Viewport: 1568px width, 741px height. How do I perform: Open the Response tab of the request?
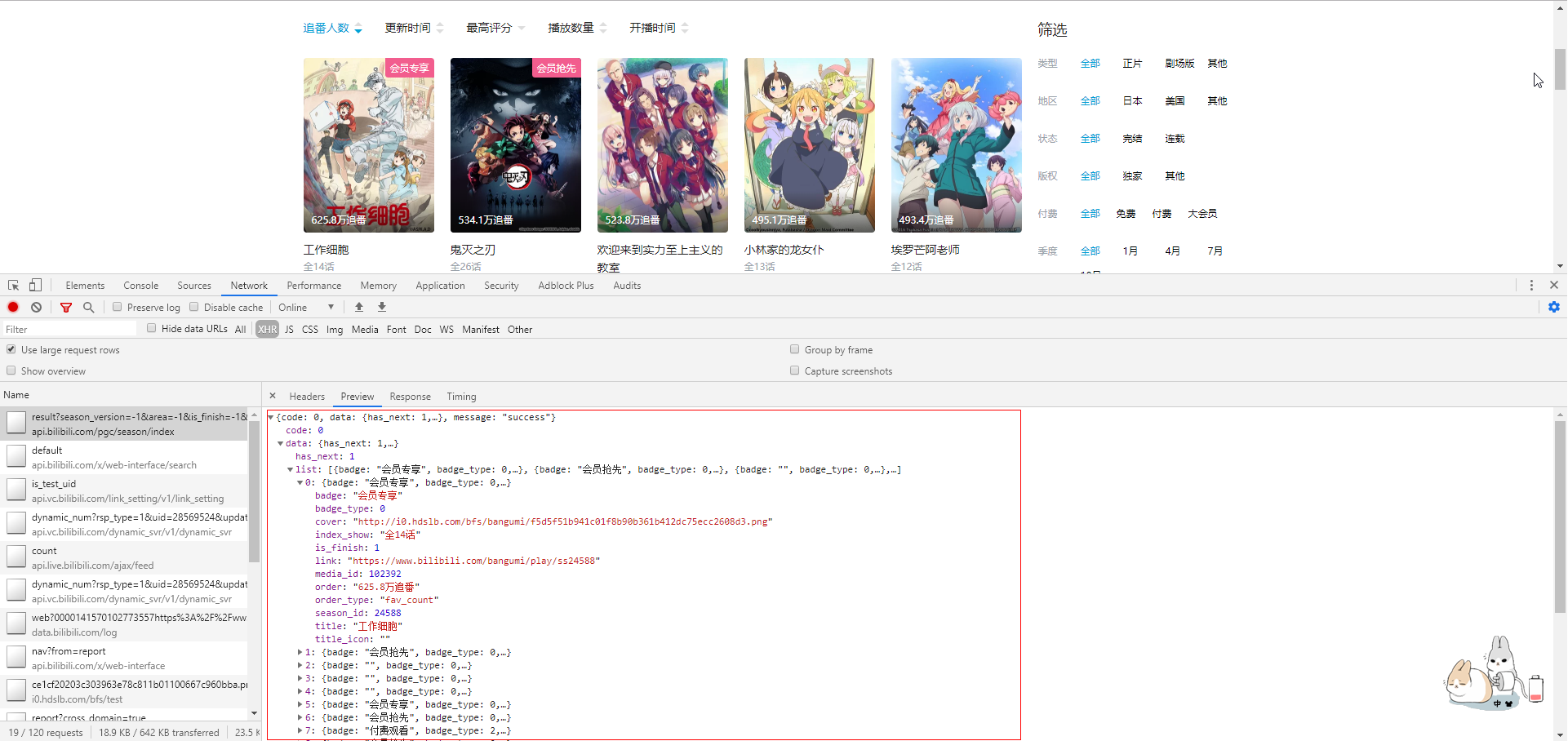[410, 397]
